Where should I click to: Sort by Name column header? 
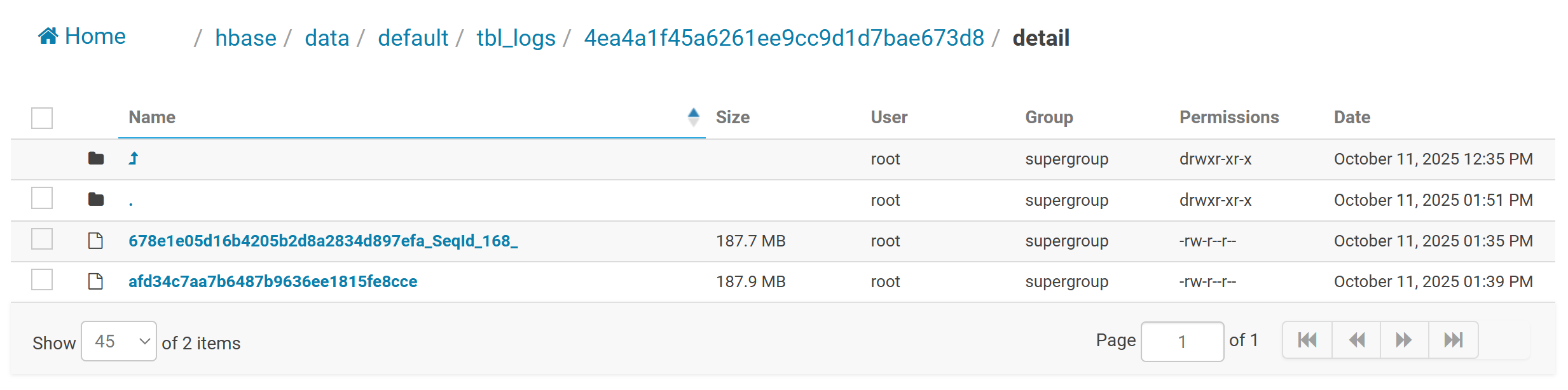tap(152, 118)
